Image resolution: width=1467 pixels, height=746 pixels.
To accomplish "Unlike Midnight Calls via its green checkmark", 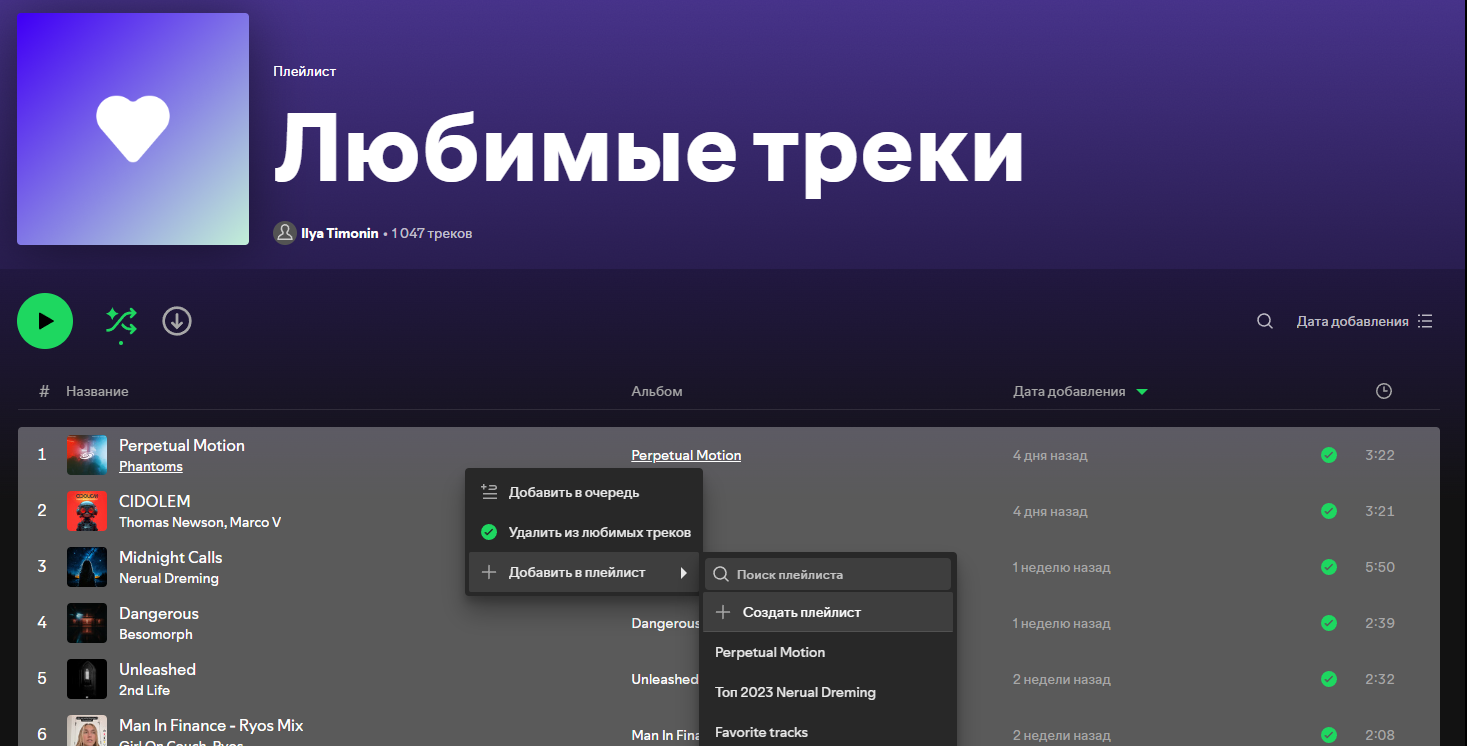I will tap(1329, 567).
